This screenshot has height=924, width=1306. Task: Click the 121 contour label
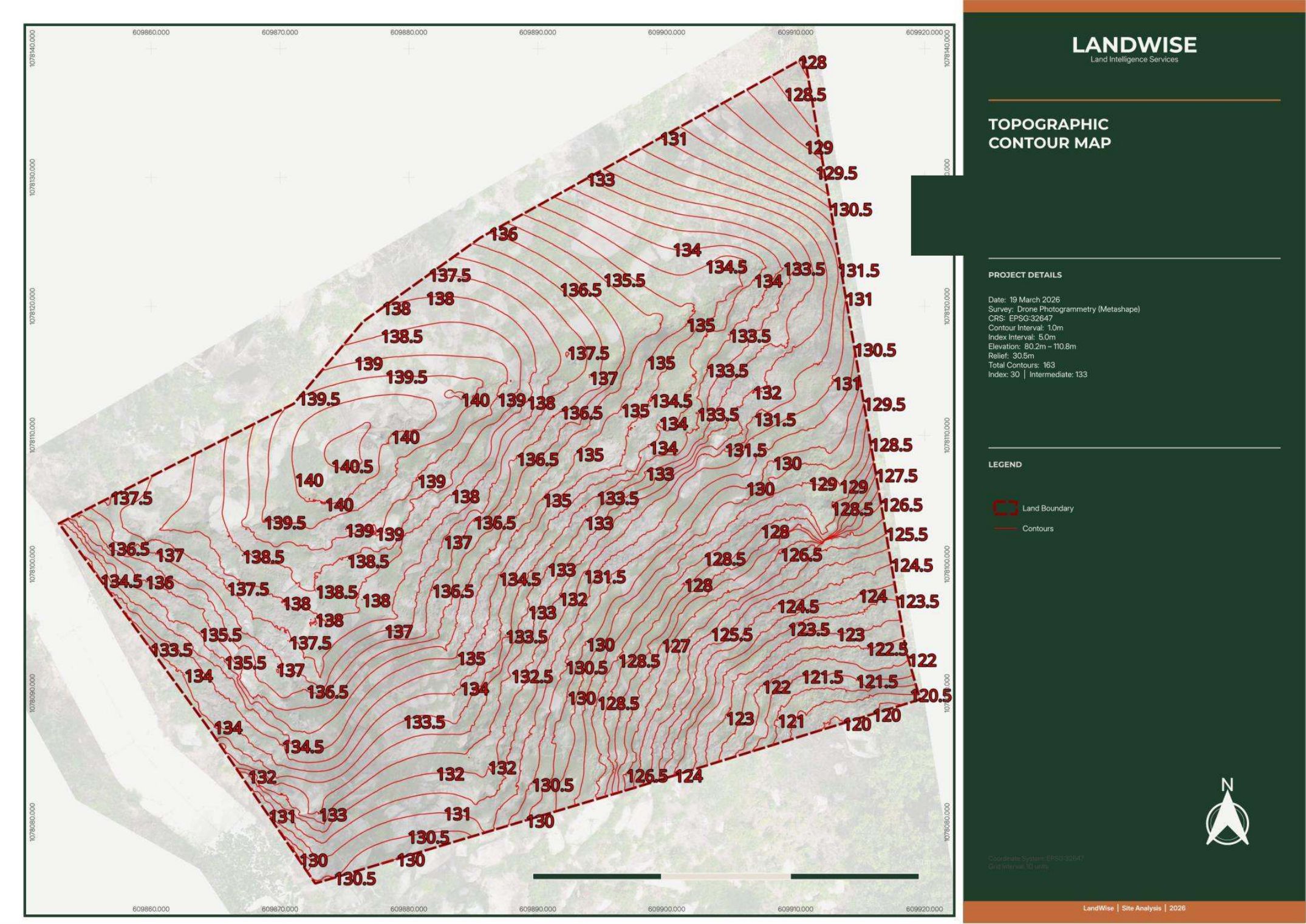click(x=791, y=722)
